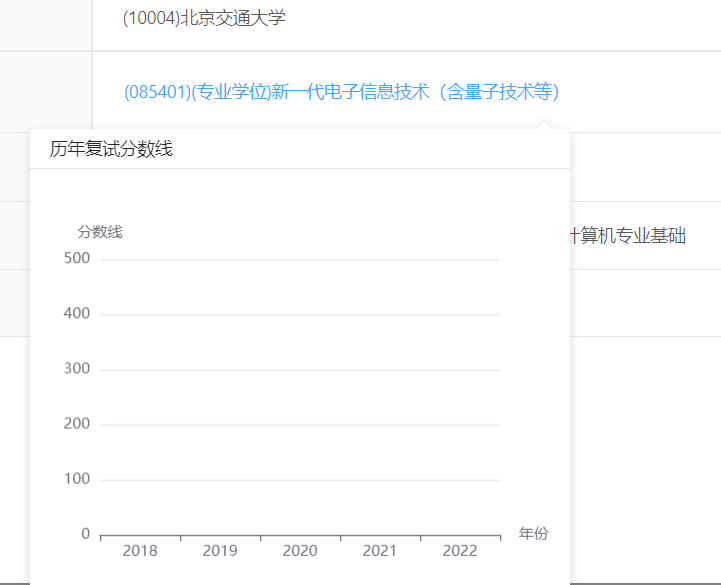
Task: Click the 2021 year label on chart
Action: pos(379,551)
